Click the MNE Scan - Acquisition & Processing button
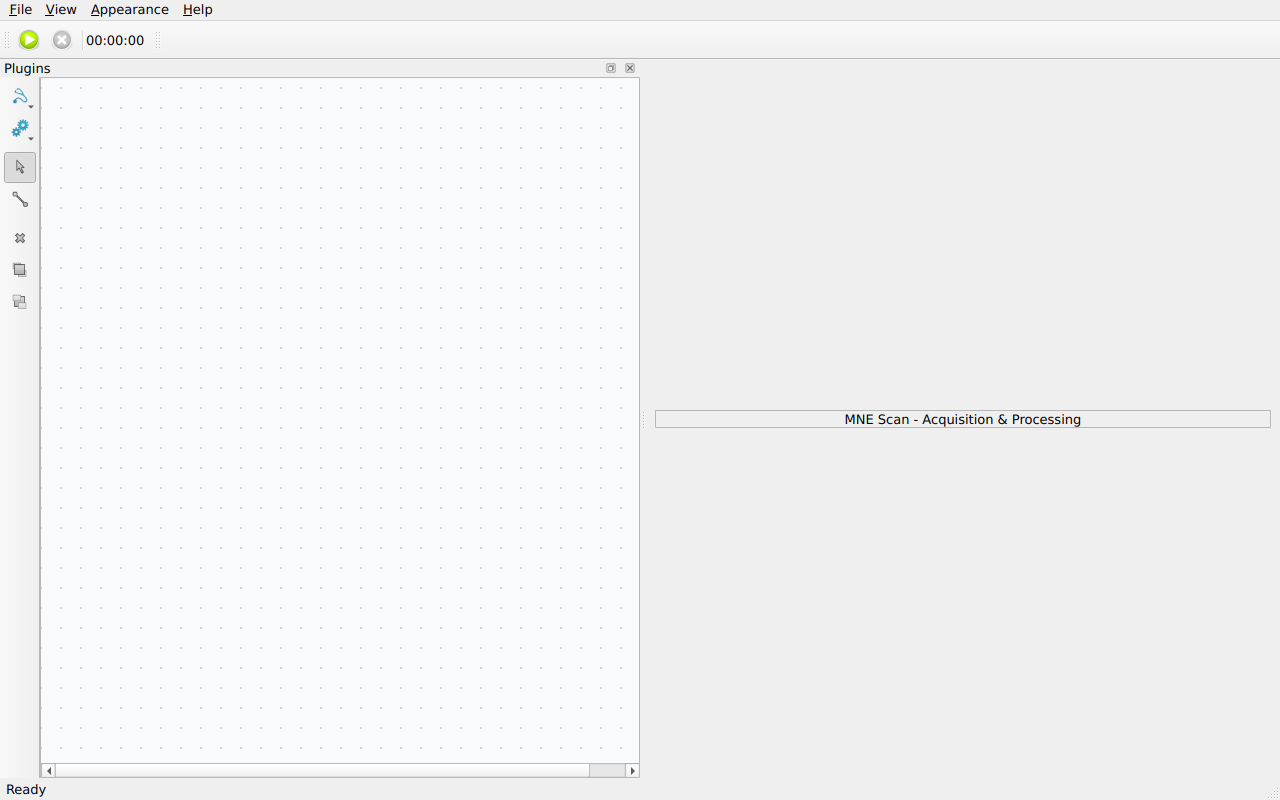Viewport: 1280px width, 800px height. click(x=963, y=419)
